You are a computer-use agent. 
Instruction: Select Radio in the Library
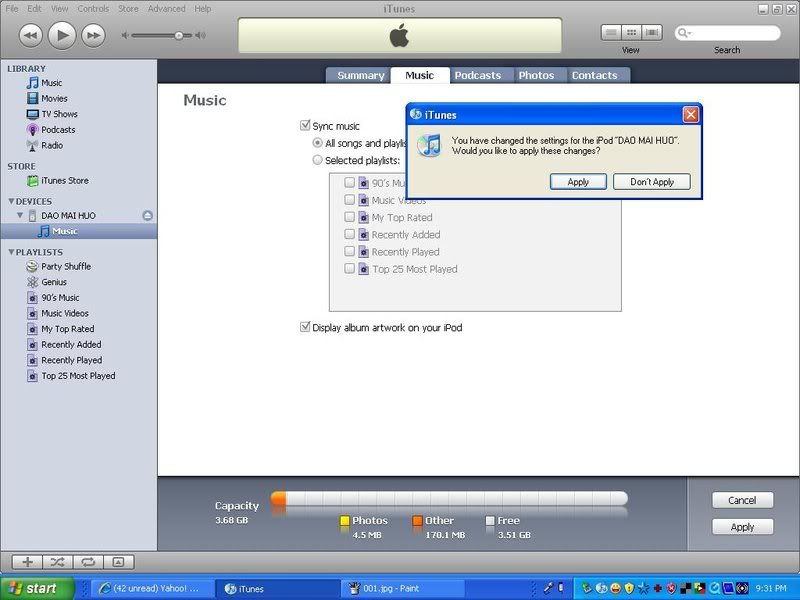pos(52,145)
